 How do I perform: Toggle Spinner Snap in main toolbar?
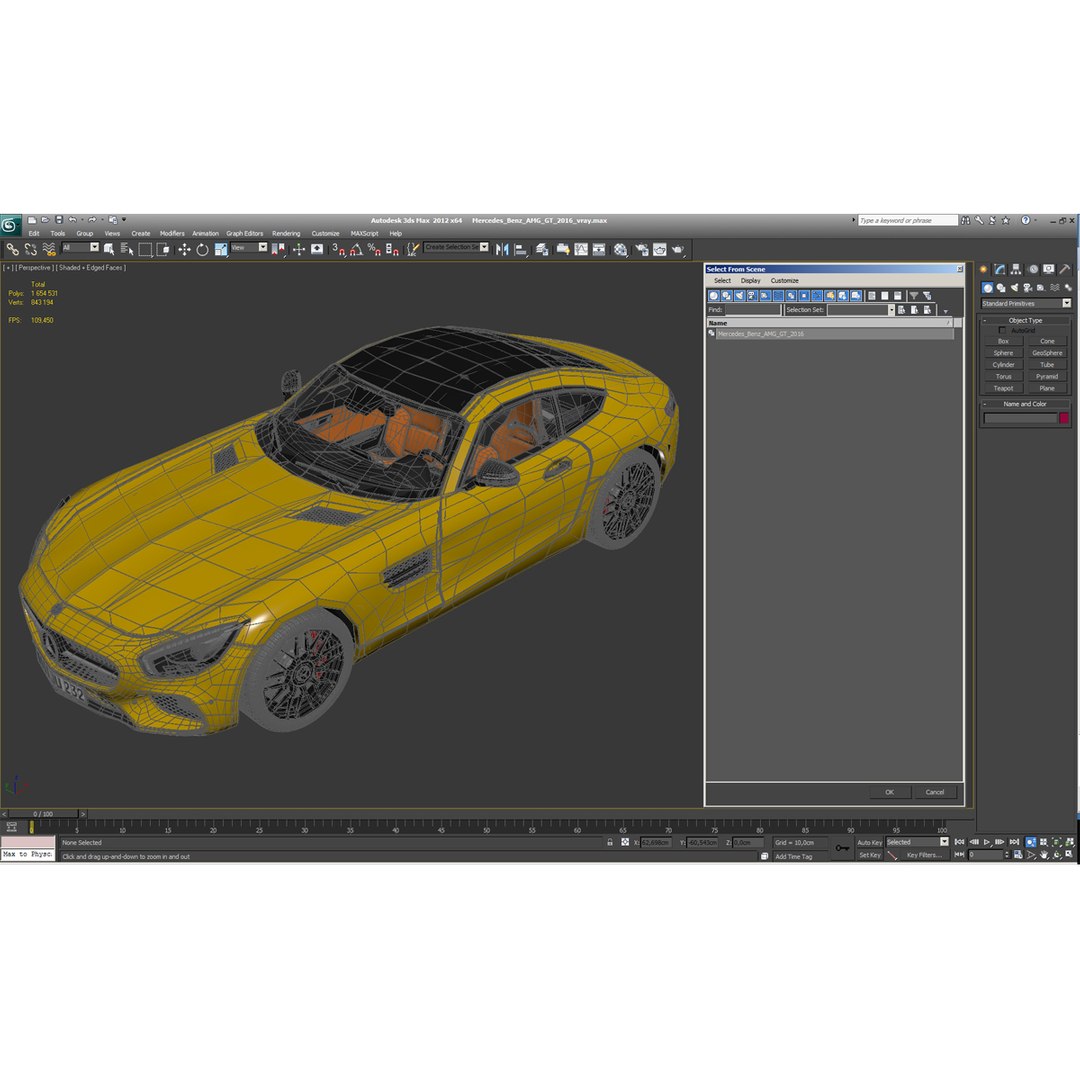point(392,249)
